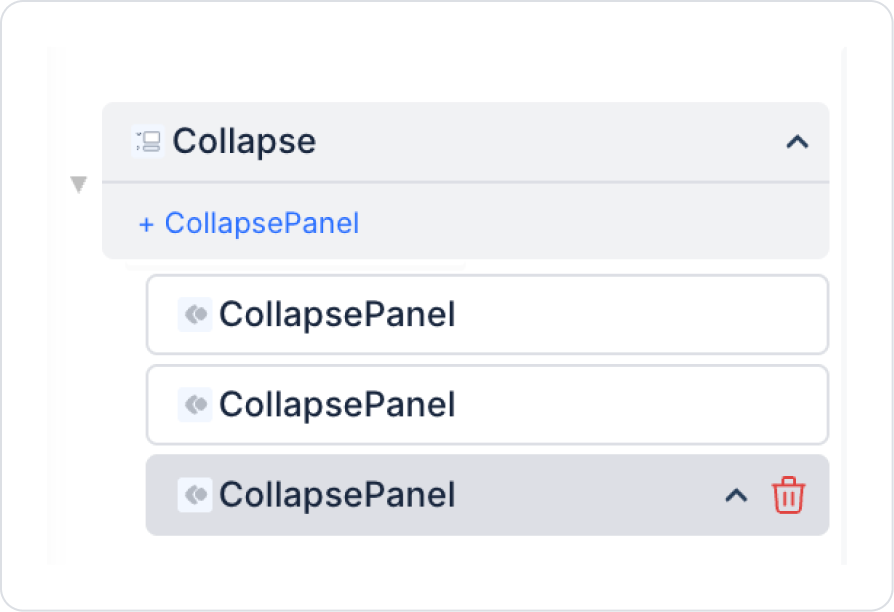Collapse the Collapse header using its chevron
This screenshot has height=612, width=894.
coord(796,142)
